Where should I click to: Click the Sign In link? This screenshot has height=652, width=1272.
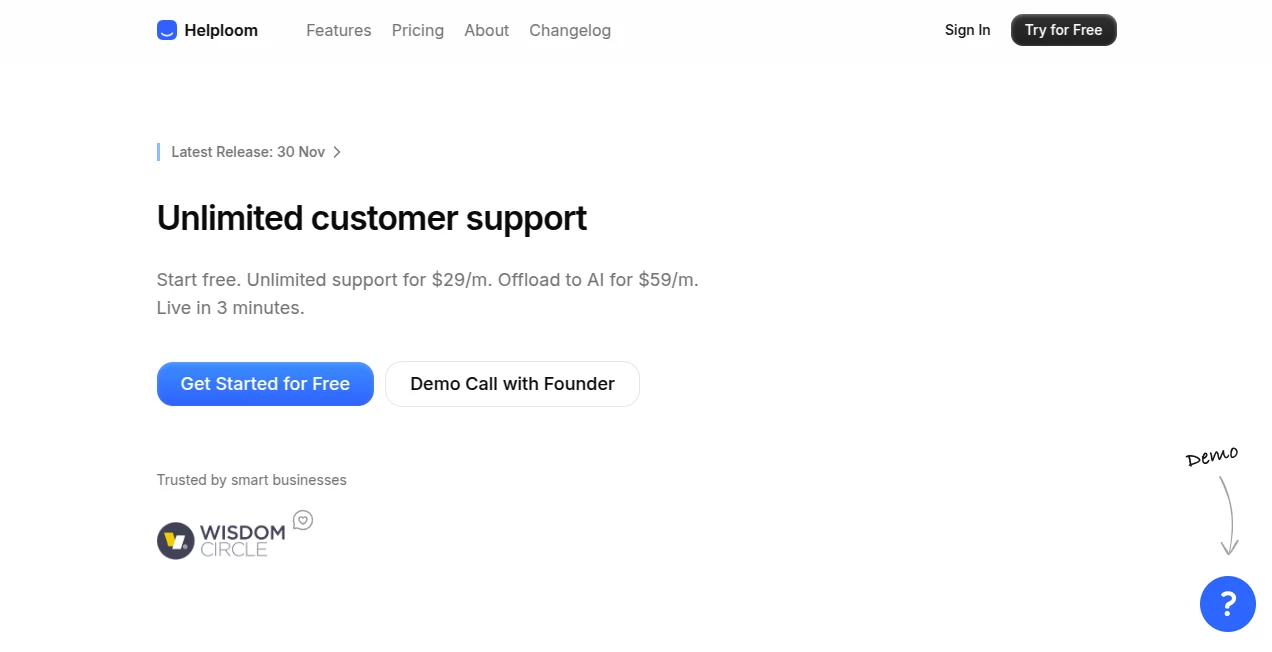click(967, 30)
